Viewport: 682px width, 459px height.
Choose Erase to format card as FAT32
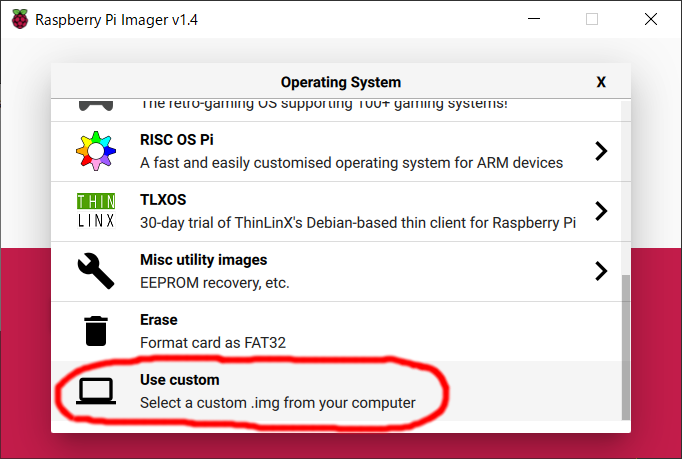(x=159, y=320)
